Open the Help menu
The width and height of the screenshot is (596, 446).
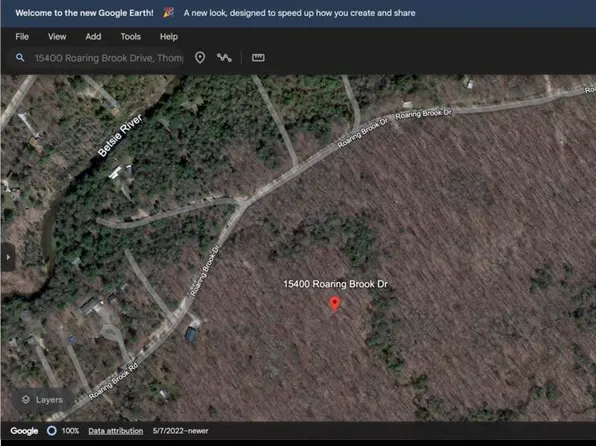click(x=169, y=37)
